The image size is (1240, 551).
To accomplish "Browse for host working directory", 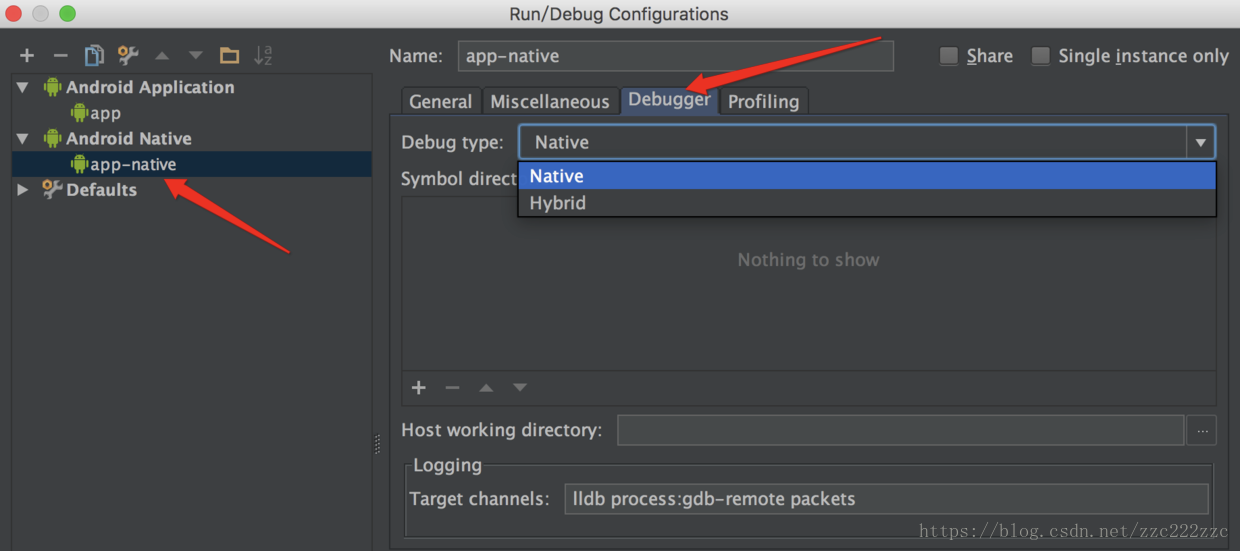I will pos(1201,431).
